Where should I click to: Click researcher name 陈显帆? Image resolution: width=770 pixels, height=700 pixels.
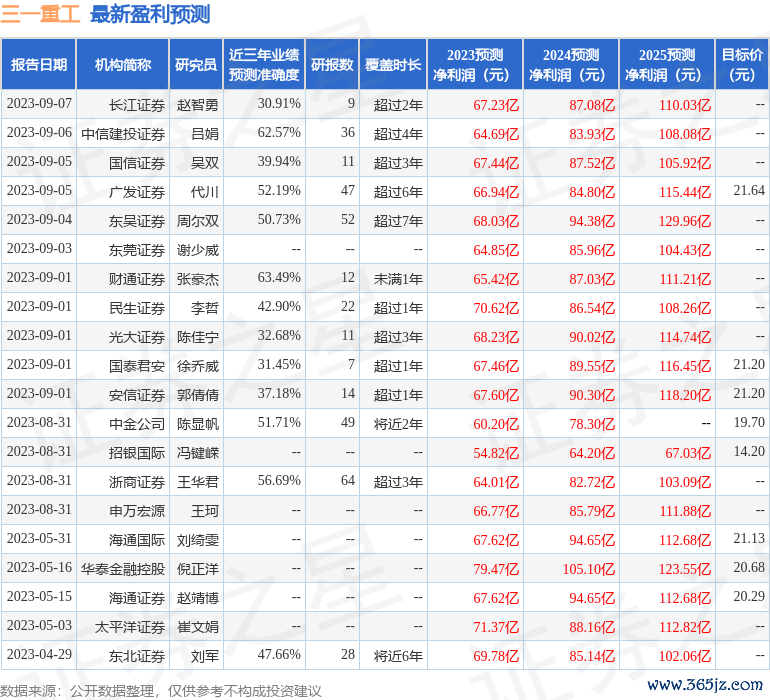click(x=197, y=423)
